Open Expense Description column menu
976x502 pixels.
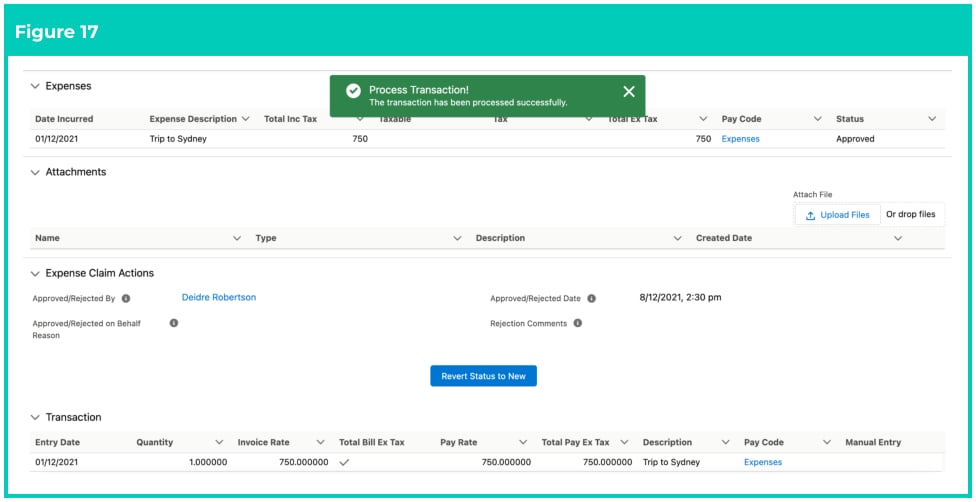coord(245,119)
